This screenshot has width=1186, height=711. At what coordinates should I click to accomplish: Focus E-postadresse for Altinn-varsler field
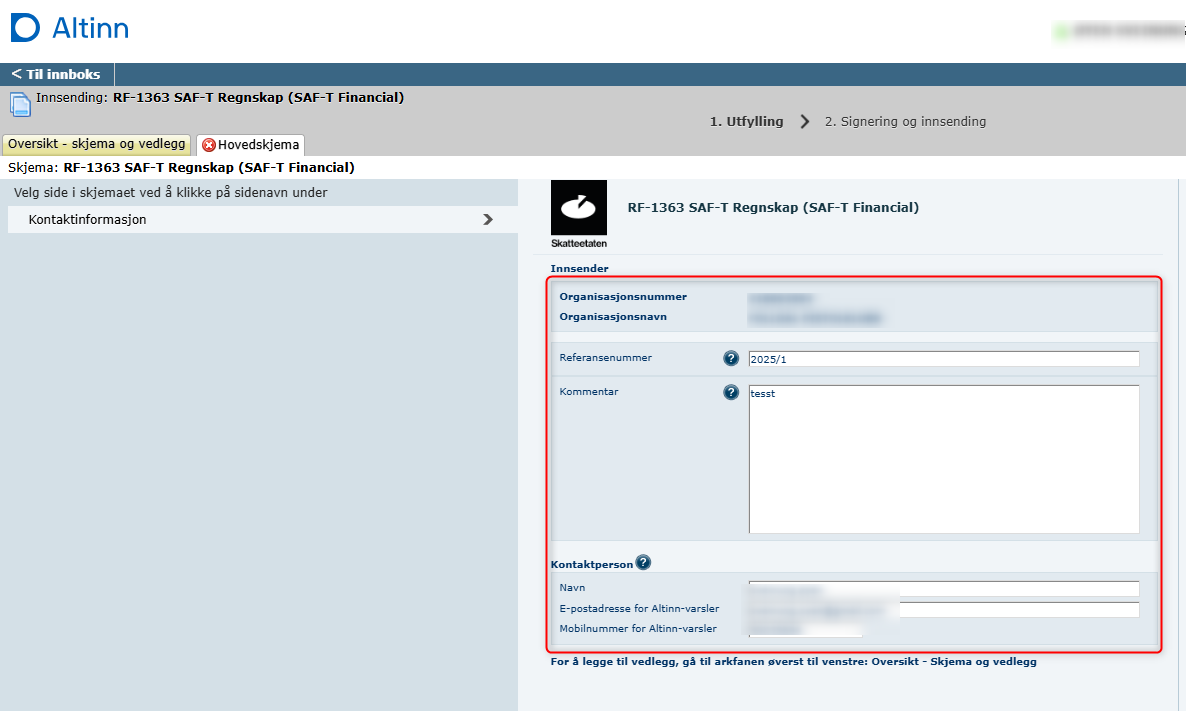pyautogui.click(x=944, y=609)
